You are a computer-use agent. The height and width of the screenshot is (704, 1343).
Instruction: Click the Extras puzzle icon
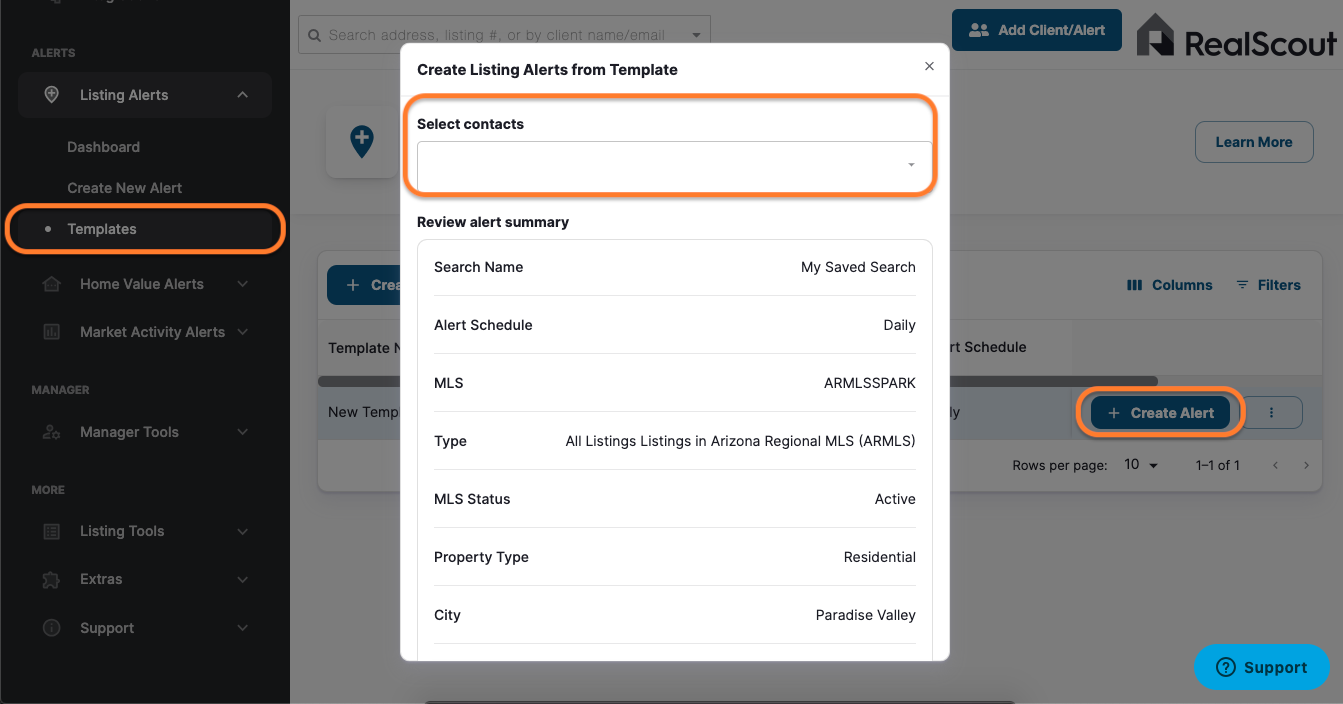coord(52,579)
